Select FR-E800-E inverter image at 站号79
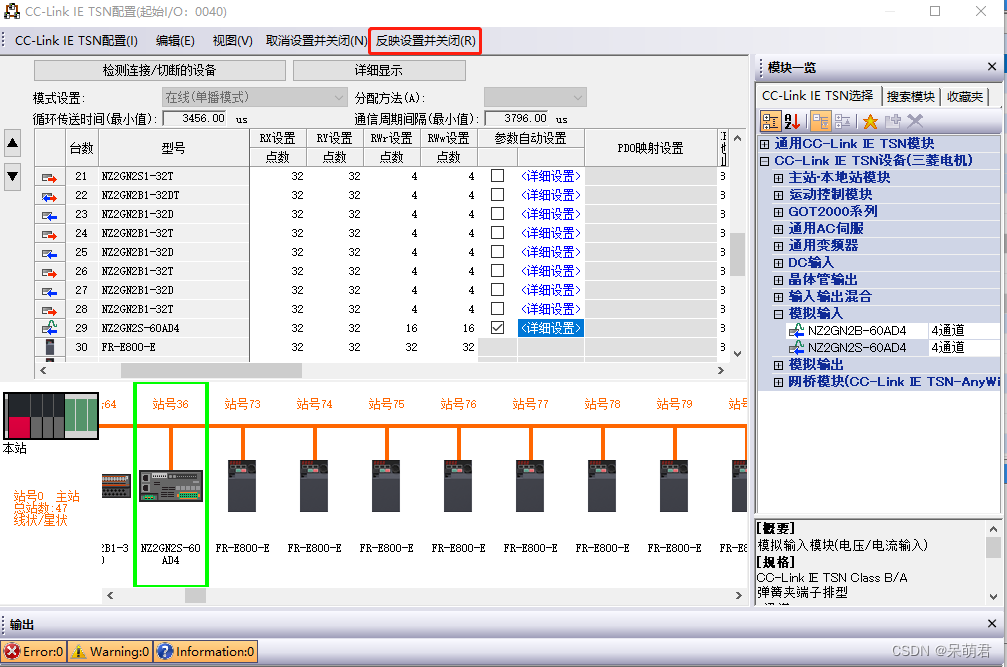Image resolution: width=1007 pixels, height=667 pixels. (x=674, y=485)
